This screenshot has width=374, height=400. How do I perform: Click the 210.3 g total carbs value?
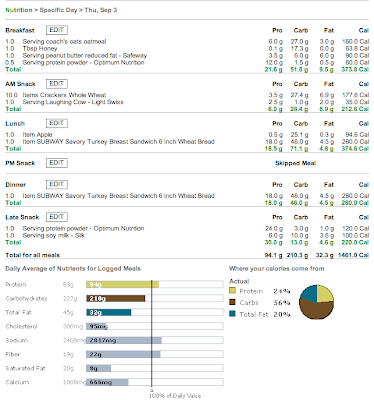point(297,255)
